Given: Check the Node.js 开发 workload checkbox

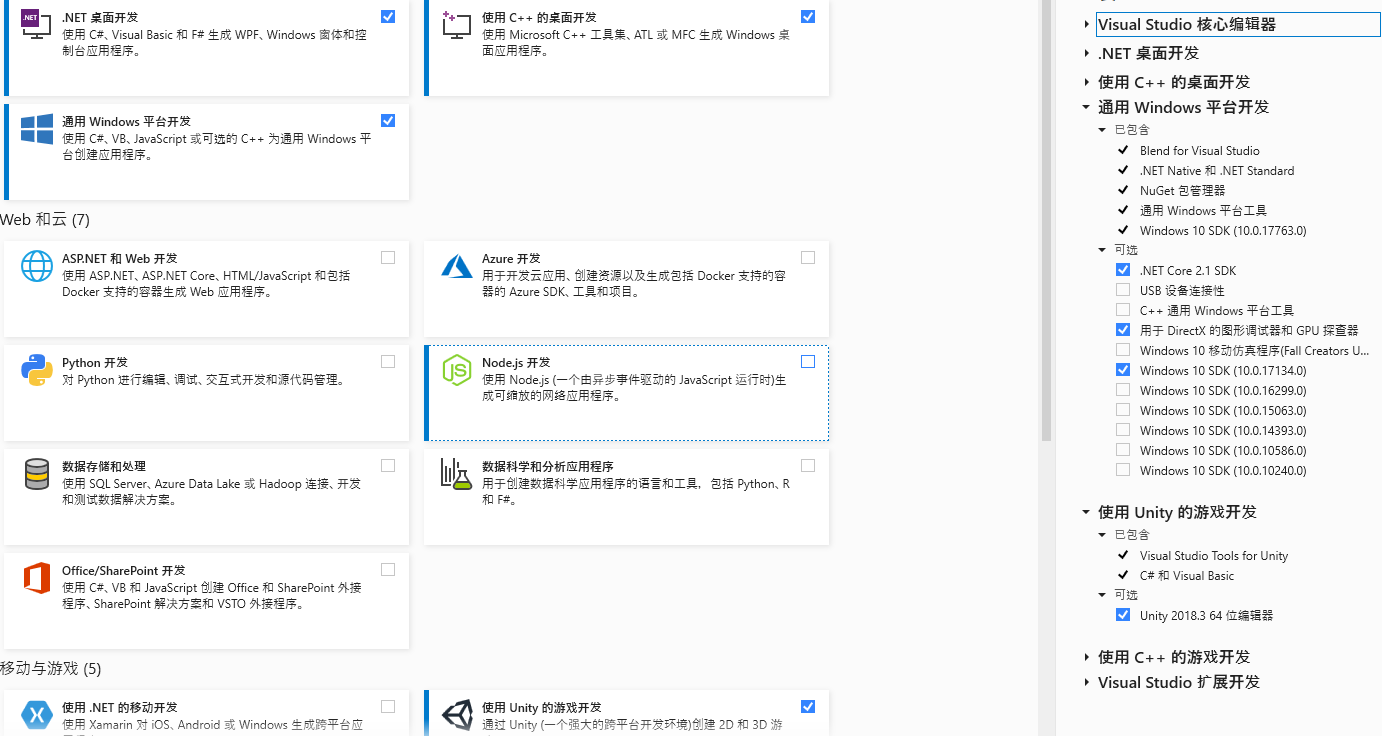Looking at the screenshot, I should click(808, 362).
